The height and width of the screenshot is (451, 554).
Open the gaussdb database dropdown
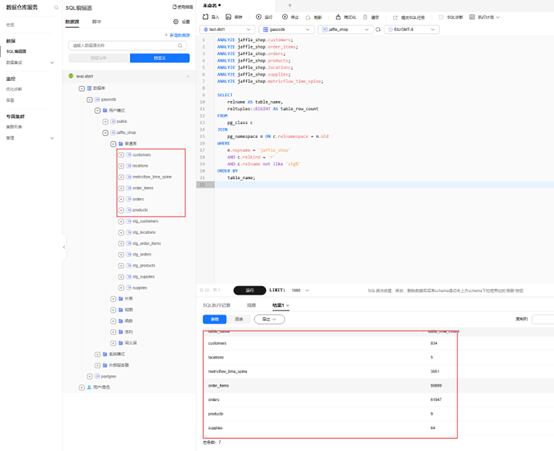pos(286,29)
